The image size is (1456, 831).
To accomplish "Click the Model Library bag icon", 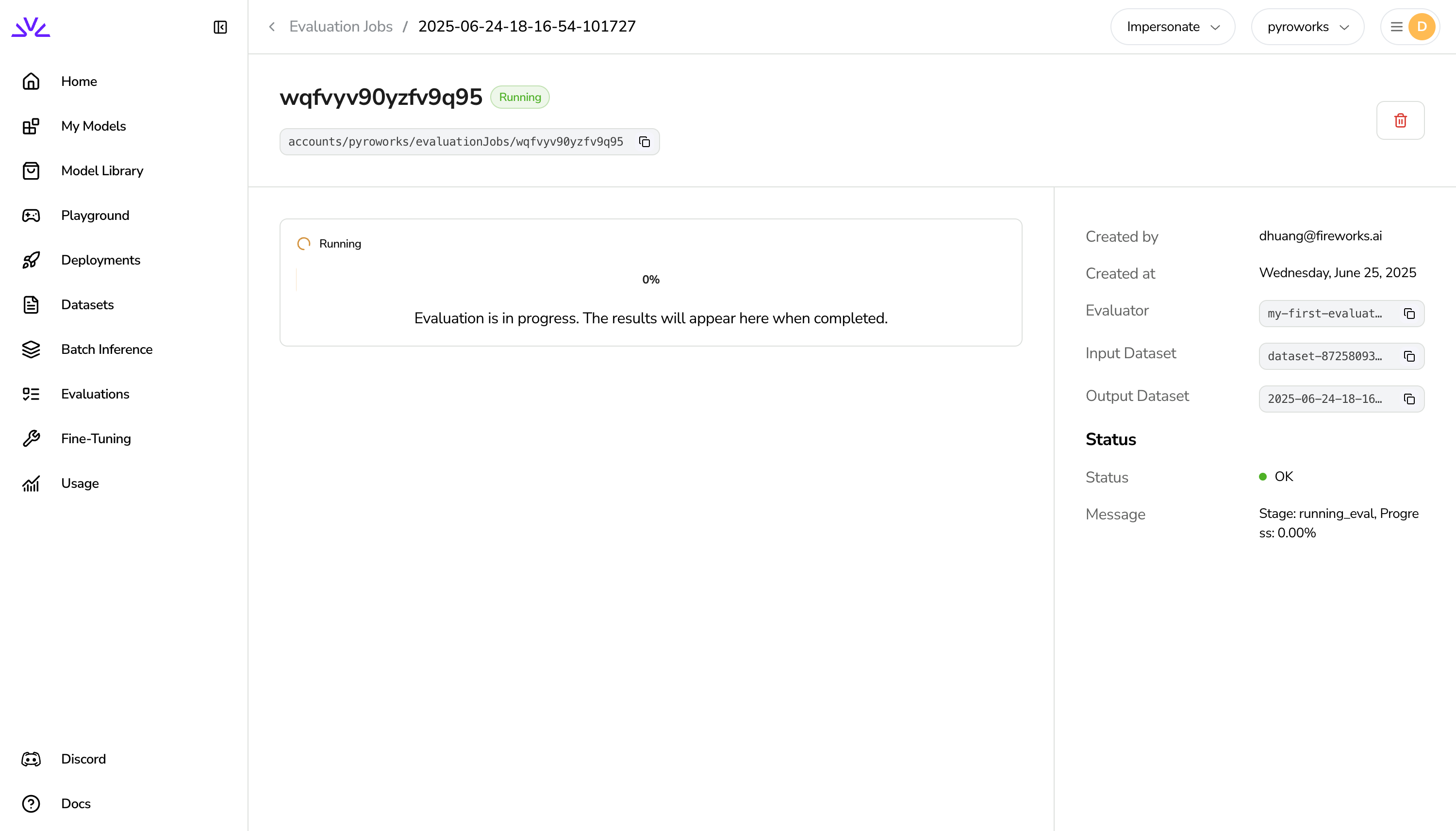I will tap(31, 171).
